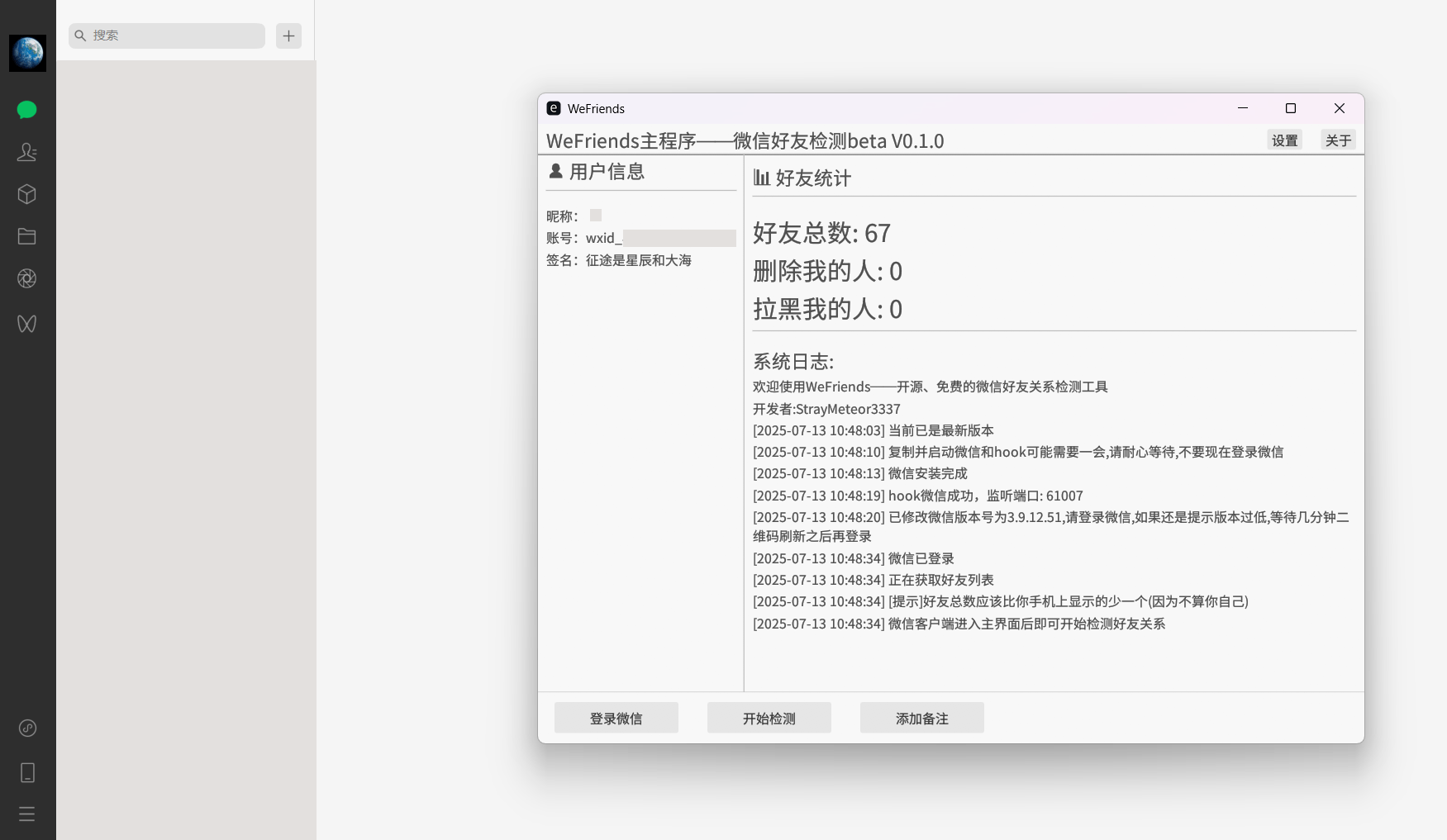Click the 用户信息 panel heading

597,172
